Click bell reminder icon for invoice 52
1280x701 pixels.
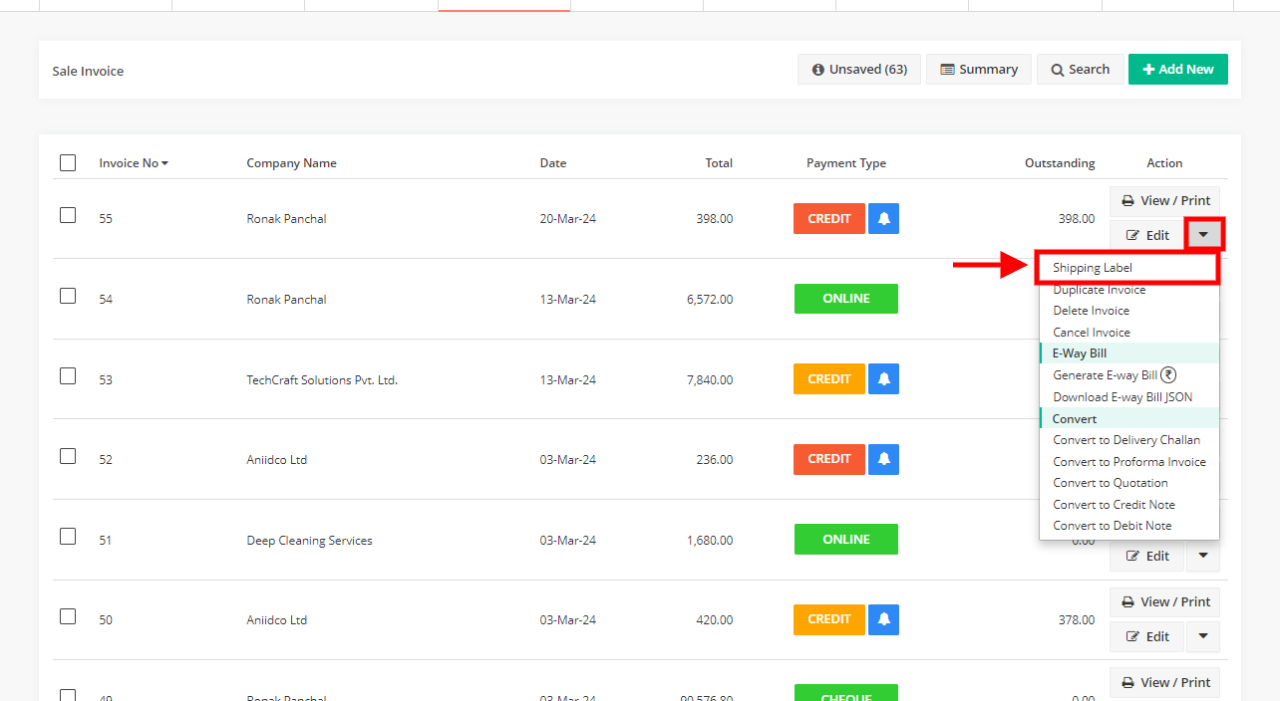click(x=883, y=459)
